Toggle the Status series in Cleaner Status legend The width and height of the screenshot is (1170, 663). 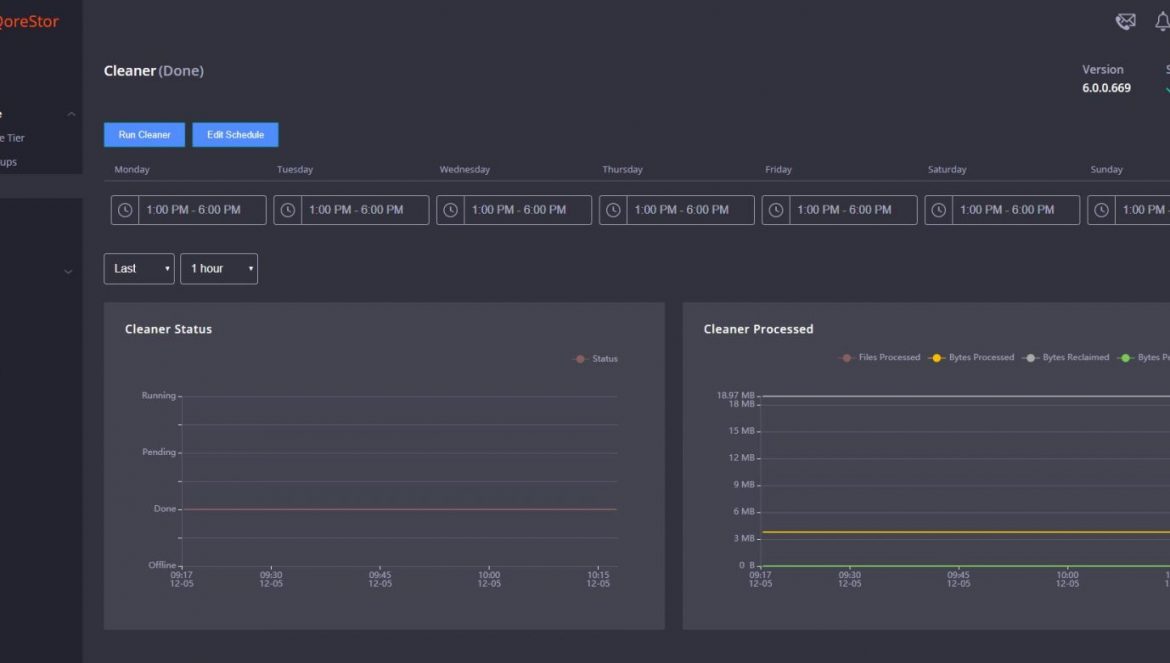(x=596, y=359)
